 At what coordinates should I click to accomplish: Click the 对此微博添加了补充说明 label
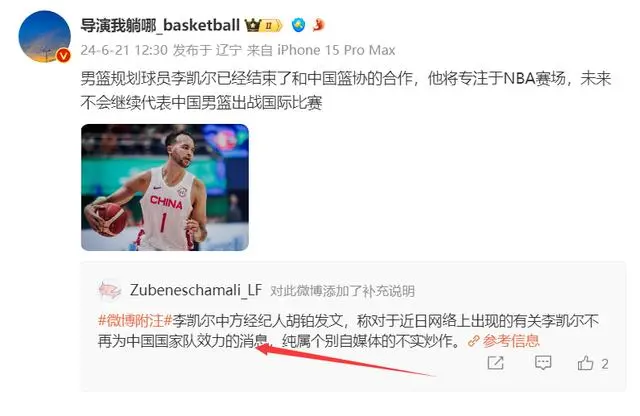pos(342,291)
